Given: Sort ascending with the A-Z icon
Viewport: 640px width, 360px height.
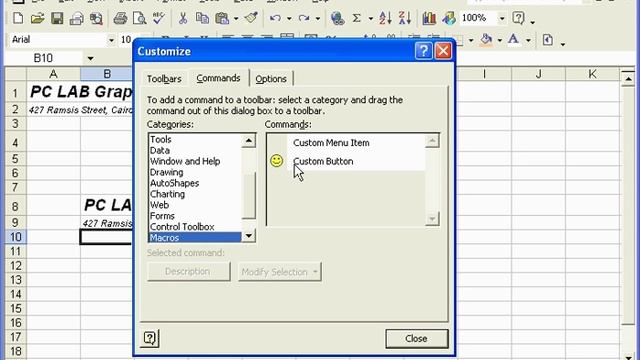Looking at the screenshot, I should pyautogui.click(x=385, y=18).
